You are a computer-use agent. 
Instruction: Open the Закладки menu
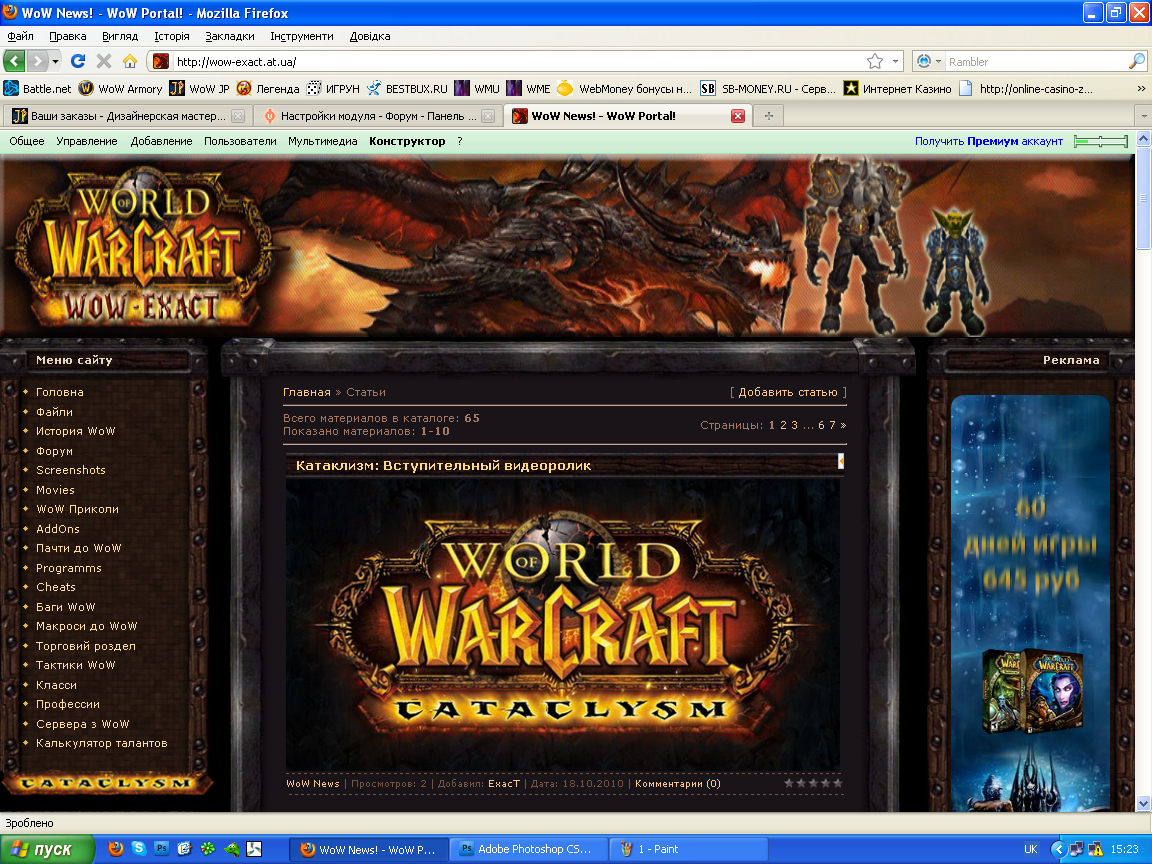tap(230, 36)
